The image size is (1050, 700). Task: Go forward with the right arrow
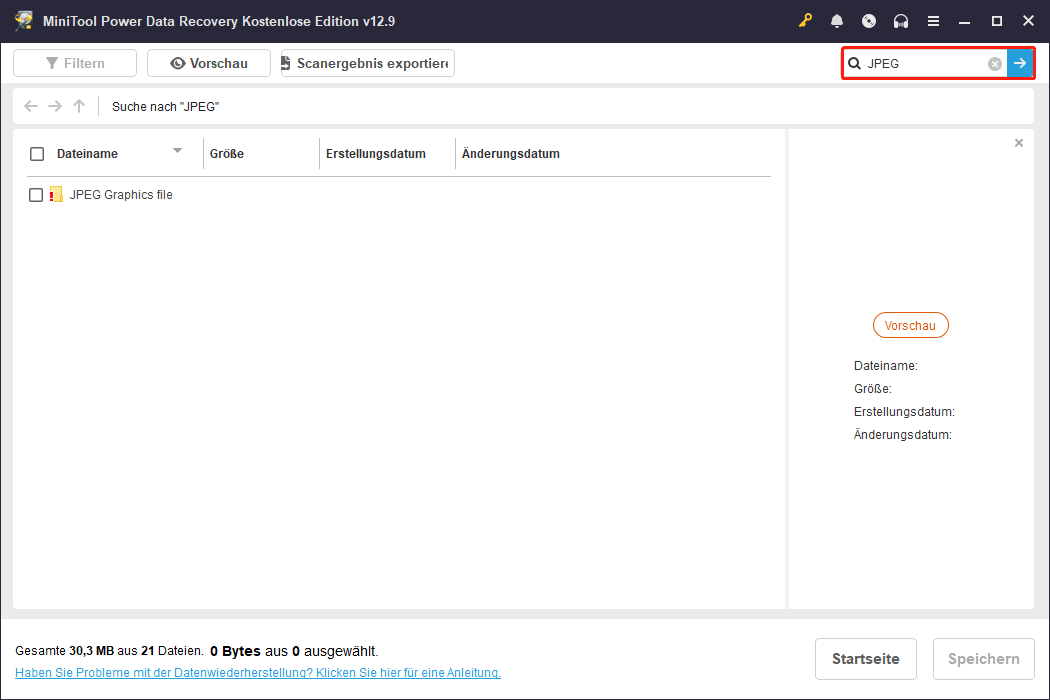coord(55,106)
